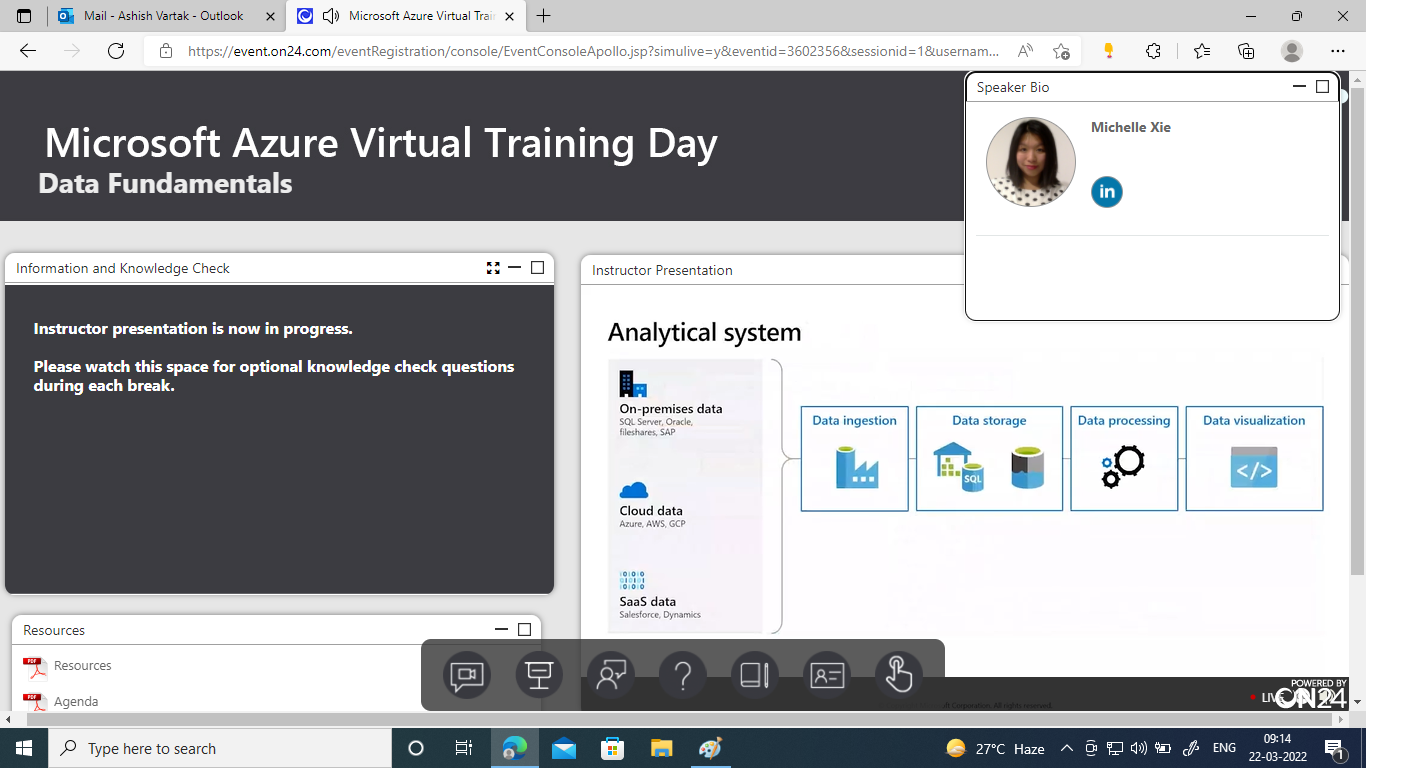
Task: Open Microsoft Store from the taskbar
Action: [612, 748]
